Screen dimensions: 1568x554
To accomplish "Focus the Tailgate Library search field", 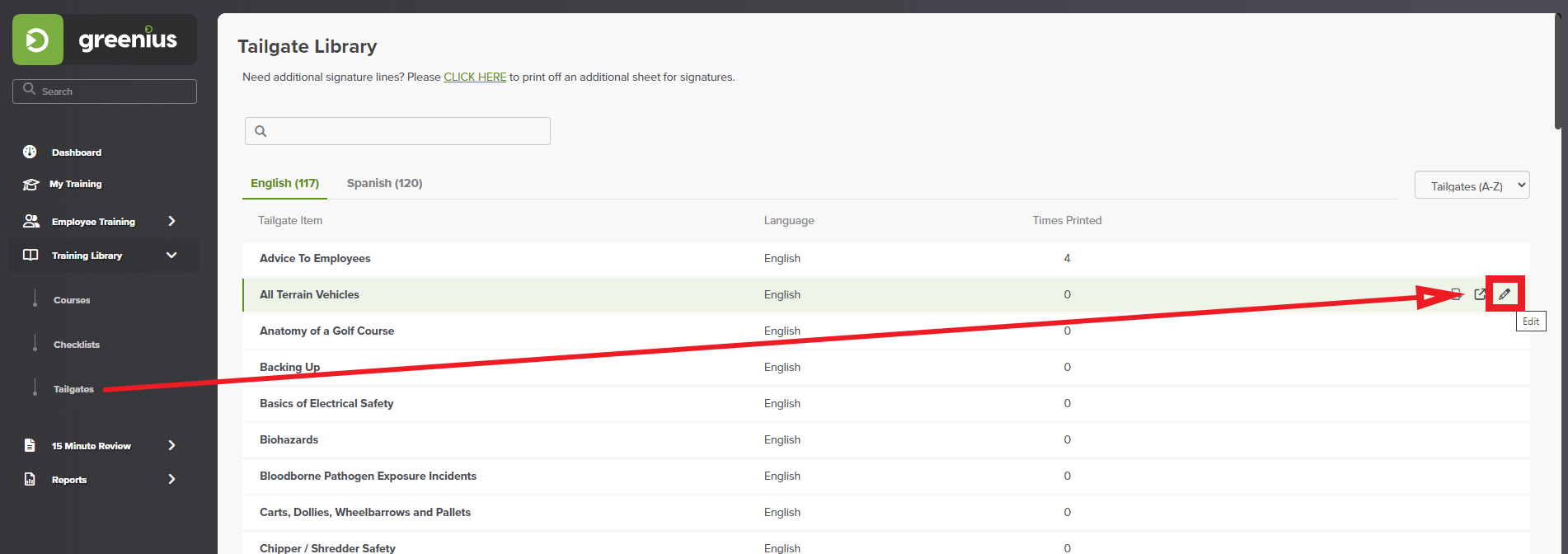I will click(x=397, y=131).
